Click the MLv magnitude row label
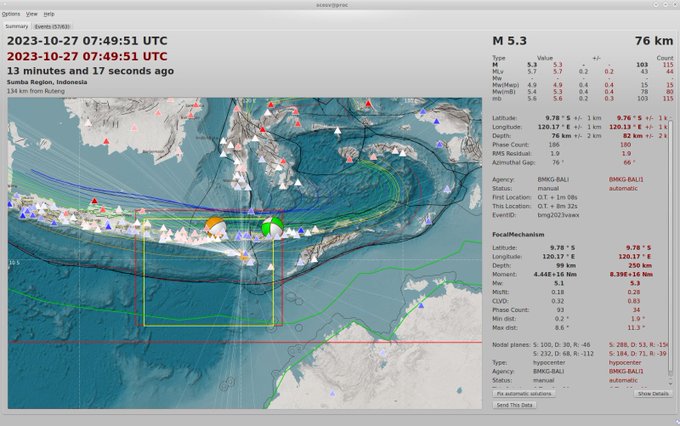680x426 pixels. tap(498, 72)
